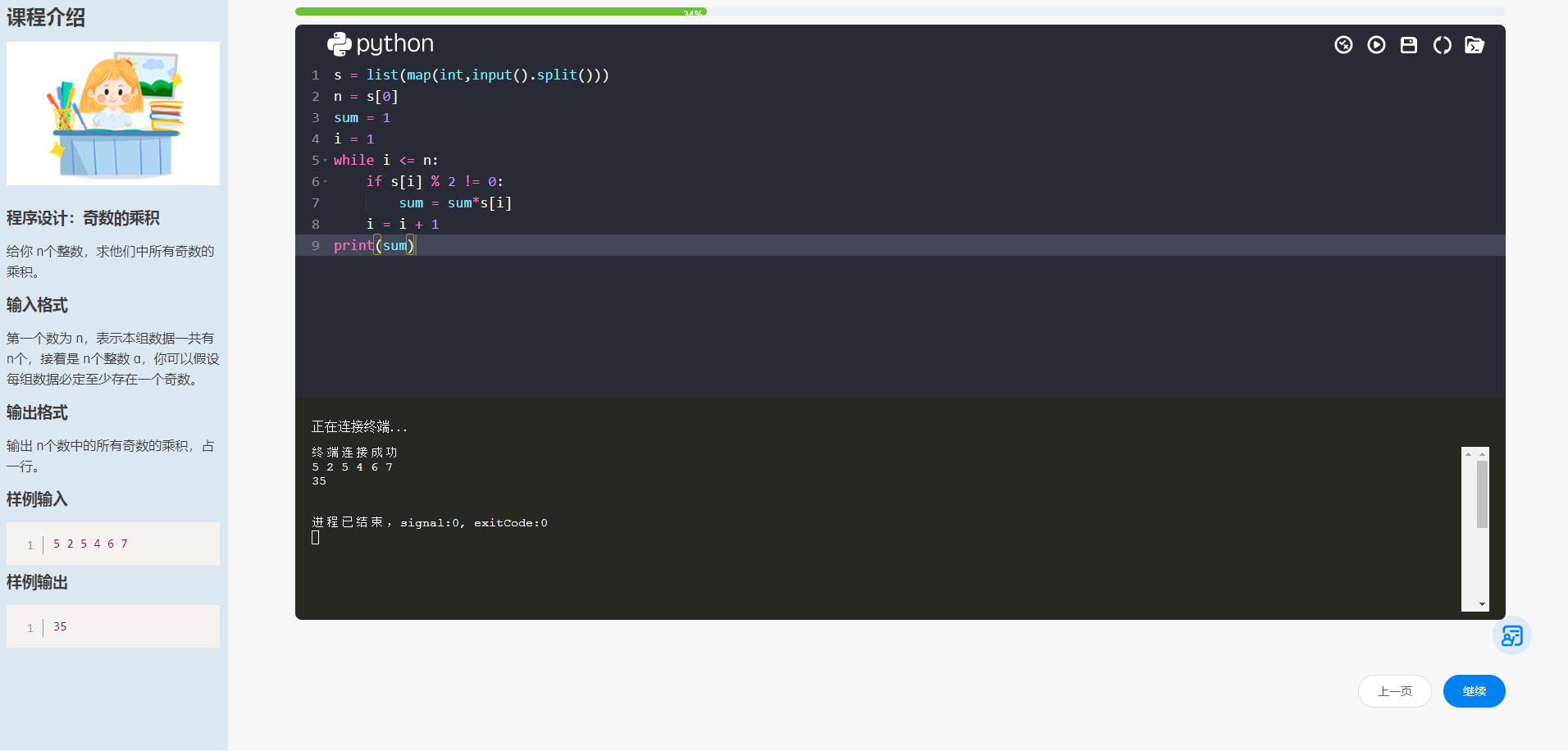Click the terminal cursor prompt box
The width and height of the screenshot is (1568, 751).
pos(315,538)
